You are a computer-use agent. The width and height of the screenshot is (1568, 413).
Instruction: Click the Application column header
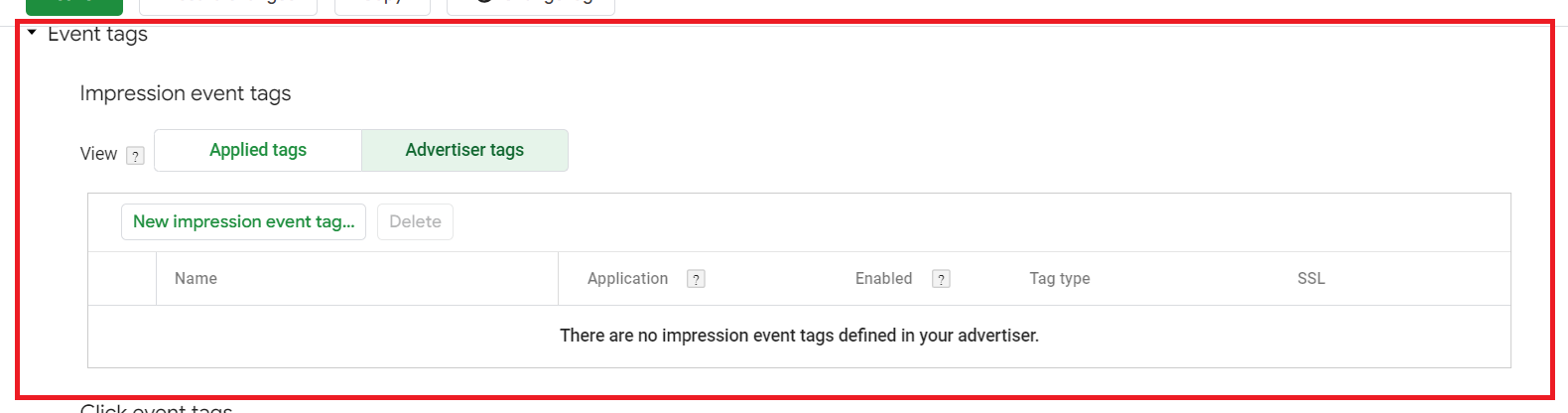[x=627, y=279]
